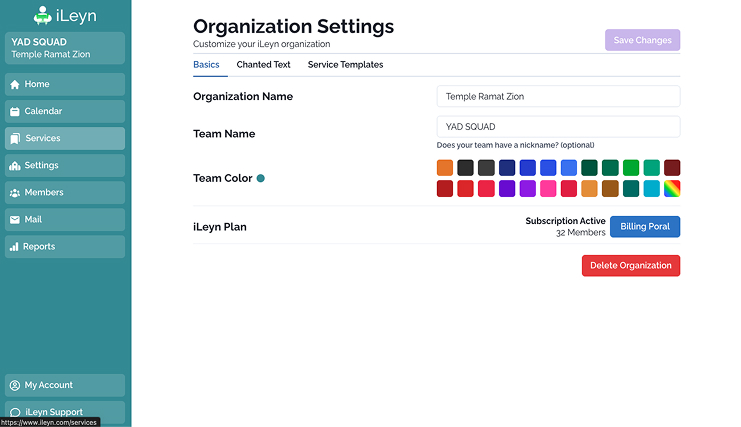Click the iLeyn Support chat icon
This screenshot has height=427, width=741.
[15, 412]
